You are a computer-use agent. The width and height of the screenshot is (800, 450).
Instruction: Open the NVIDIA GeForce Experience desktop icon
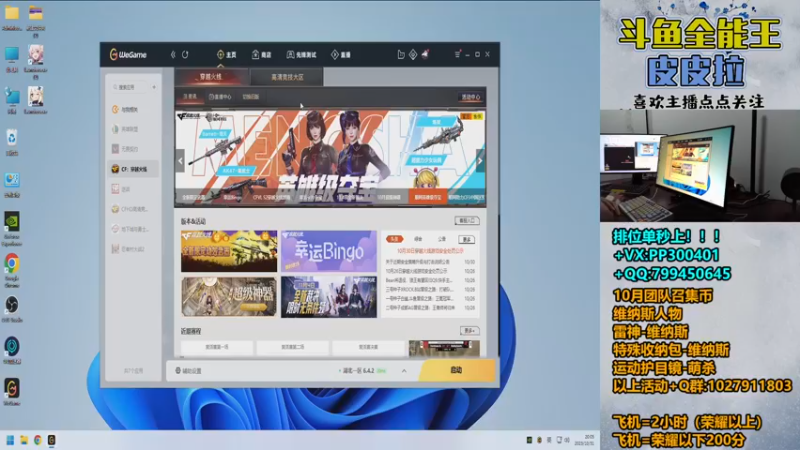pos(12,229)
